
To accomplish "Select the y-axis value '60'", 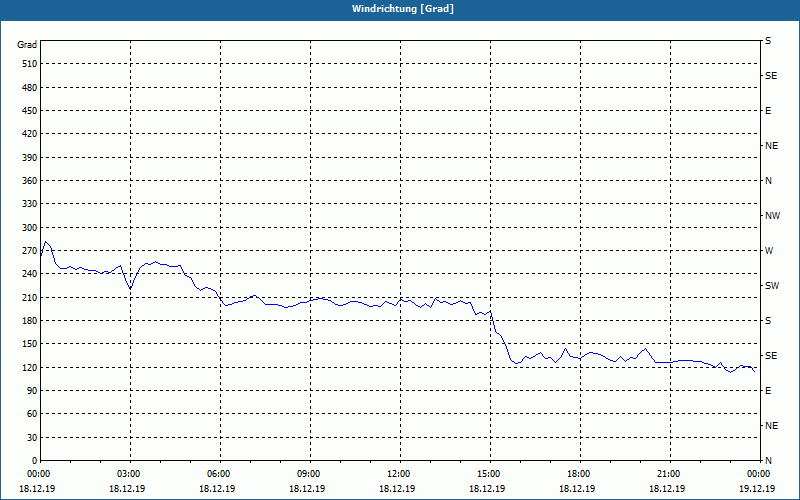I will click(x=32, y=414).
